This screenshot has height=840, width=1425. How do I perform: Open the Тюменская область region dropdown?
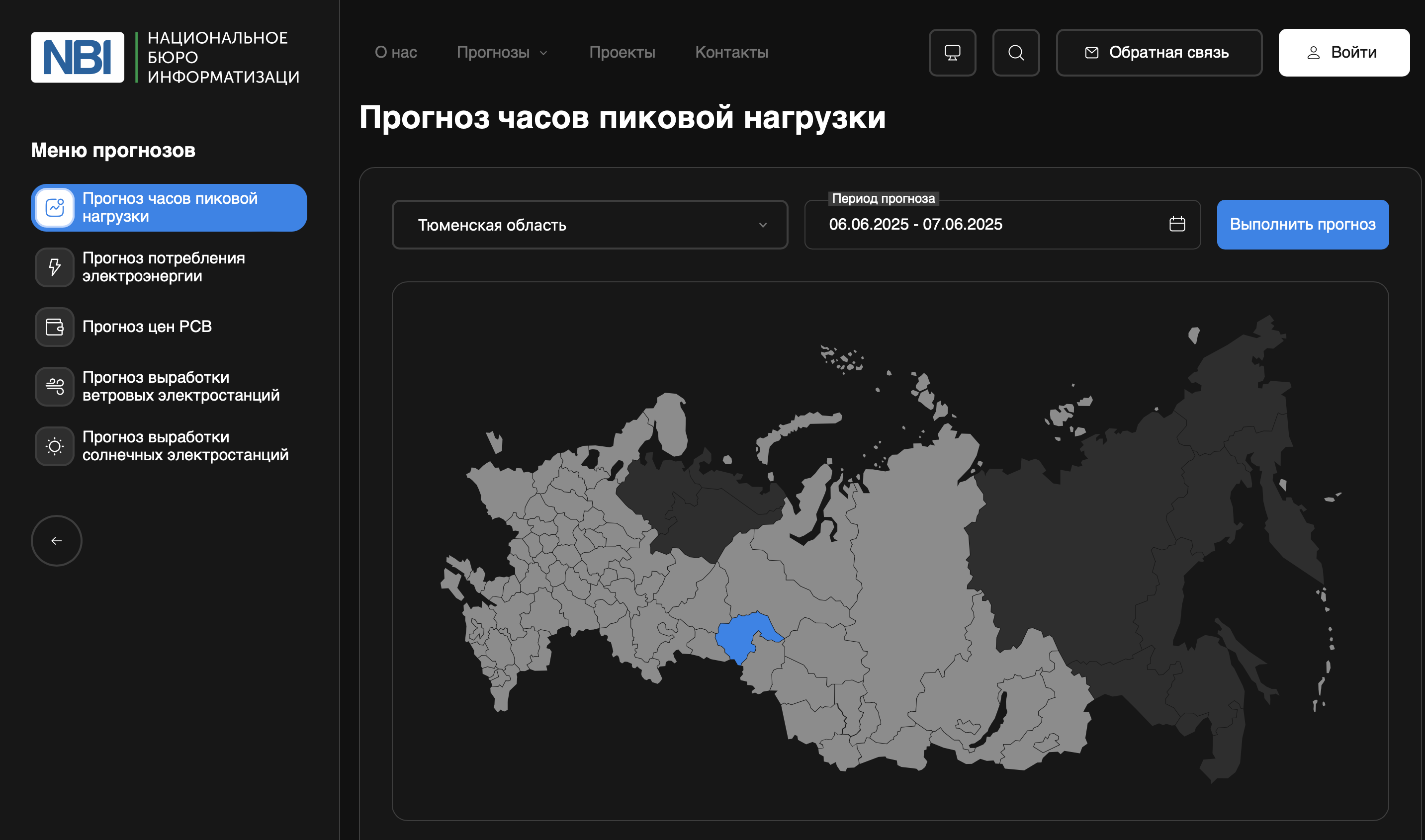589,225
